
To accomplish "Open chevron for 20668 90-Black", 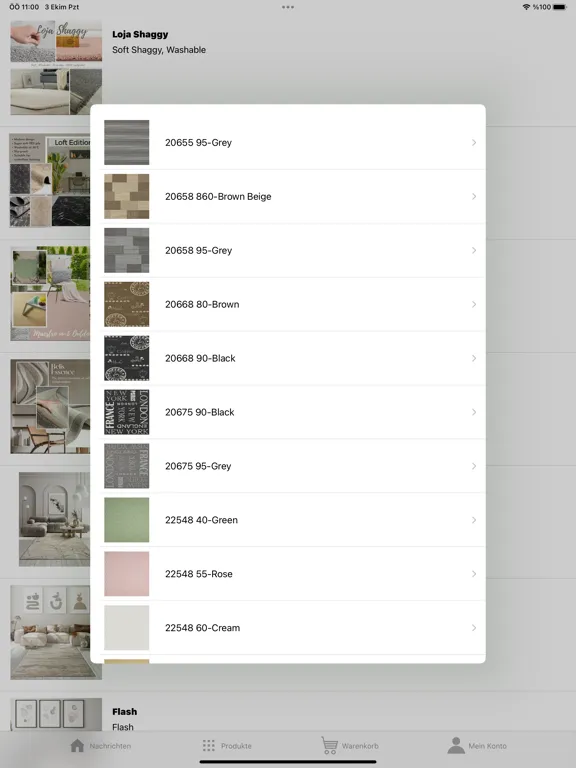I will coord(474,358).
